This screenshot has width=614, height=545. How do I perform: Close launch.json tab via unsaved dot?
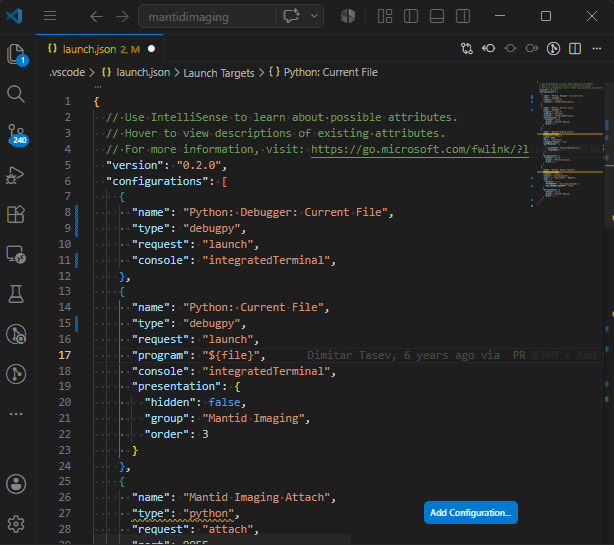coord(152,49)
